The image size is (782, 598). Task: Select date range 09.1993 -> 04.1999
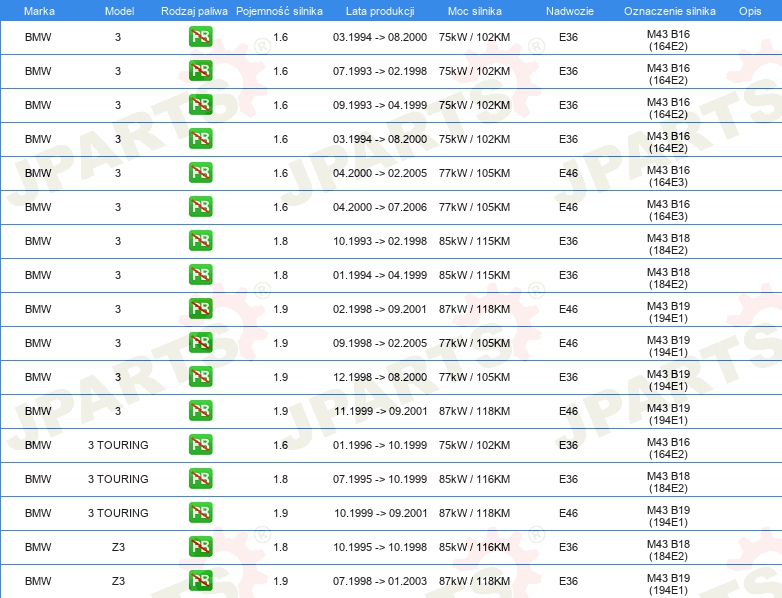pyautogui.click(x=380, y=105)
